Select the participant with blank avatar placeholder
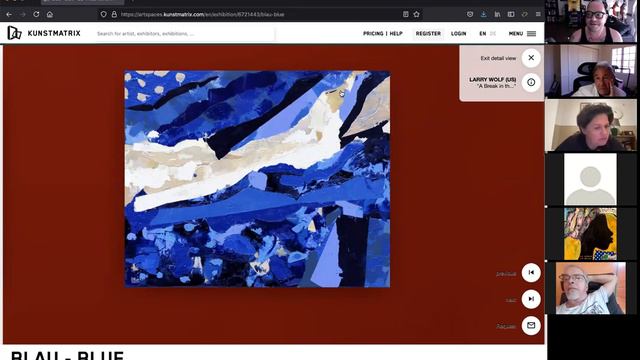 click(x=590, y=179)
